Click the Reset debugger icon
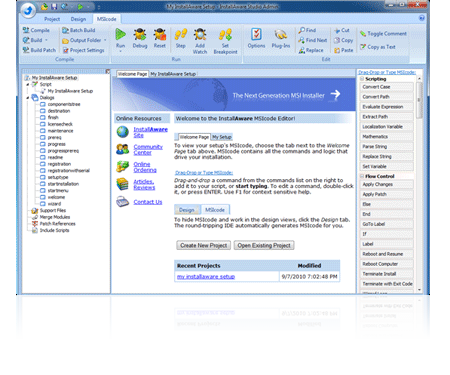Viewport: 450px width, 375px height. pos(160,34)
